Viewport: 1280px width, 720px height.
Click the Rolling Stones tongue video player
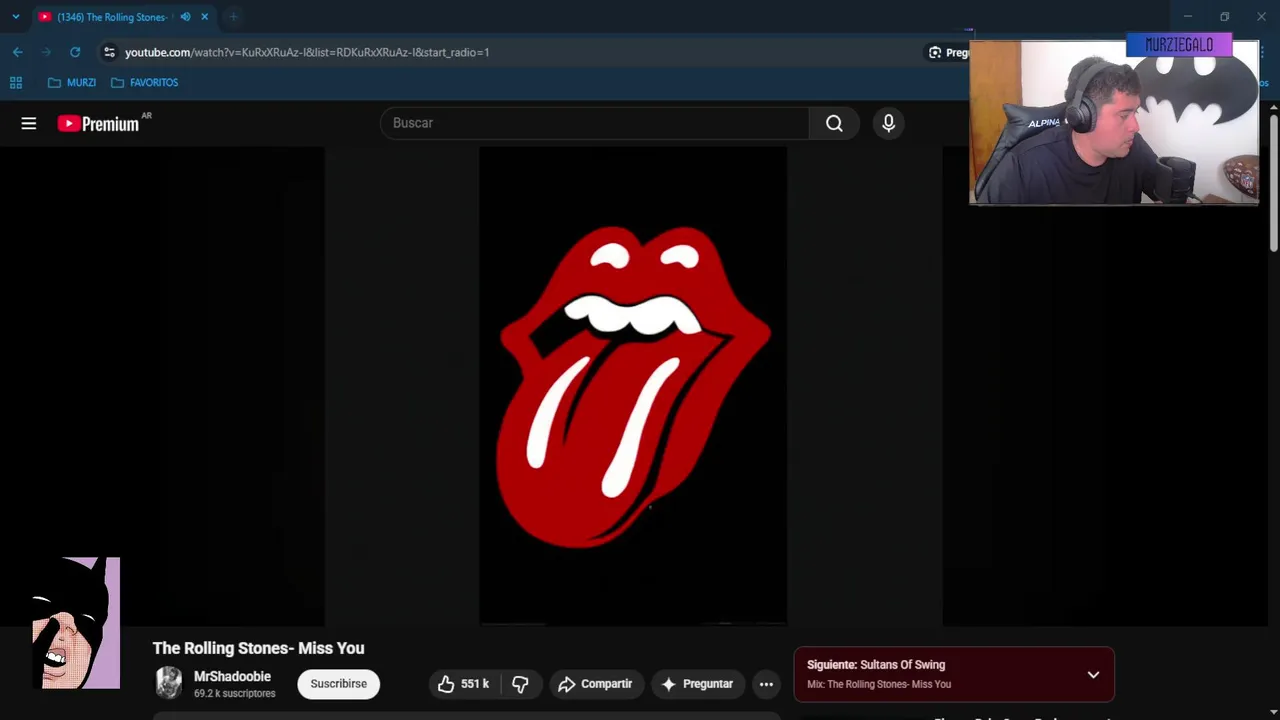pyautogui.click(x=633, y=386)
